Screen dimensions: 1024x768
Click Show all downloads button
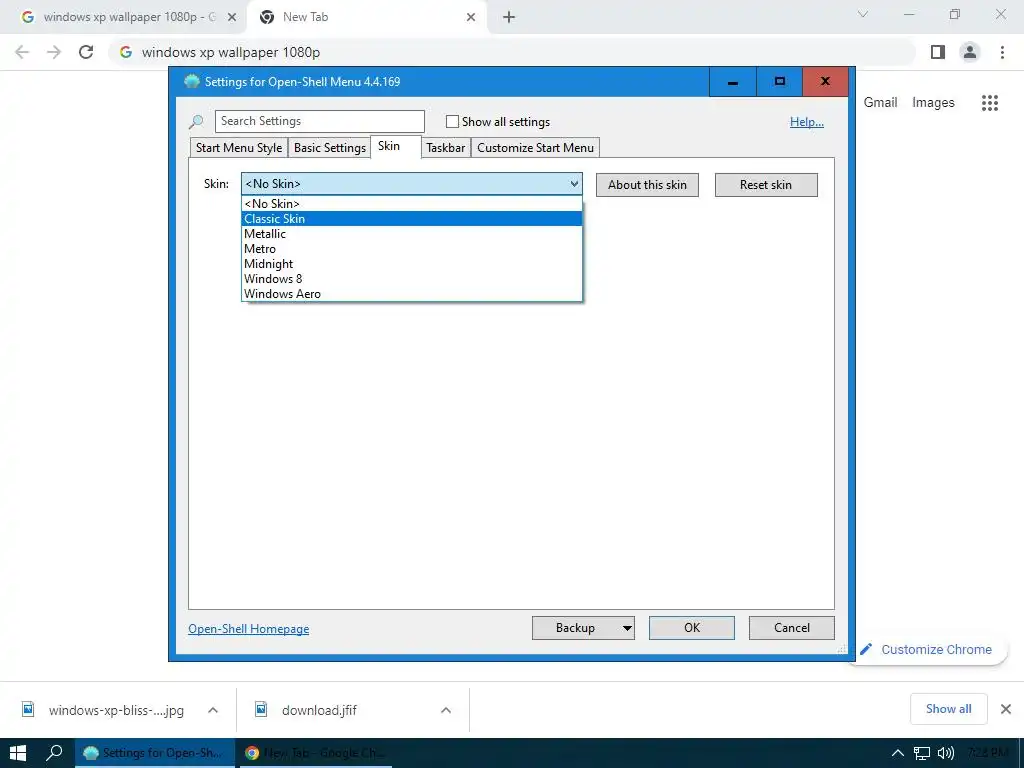(948, 709)
